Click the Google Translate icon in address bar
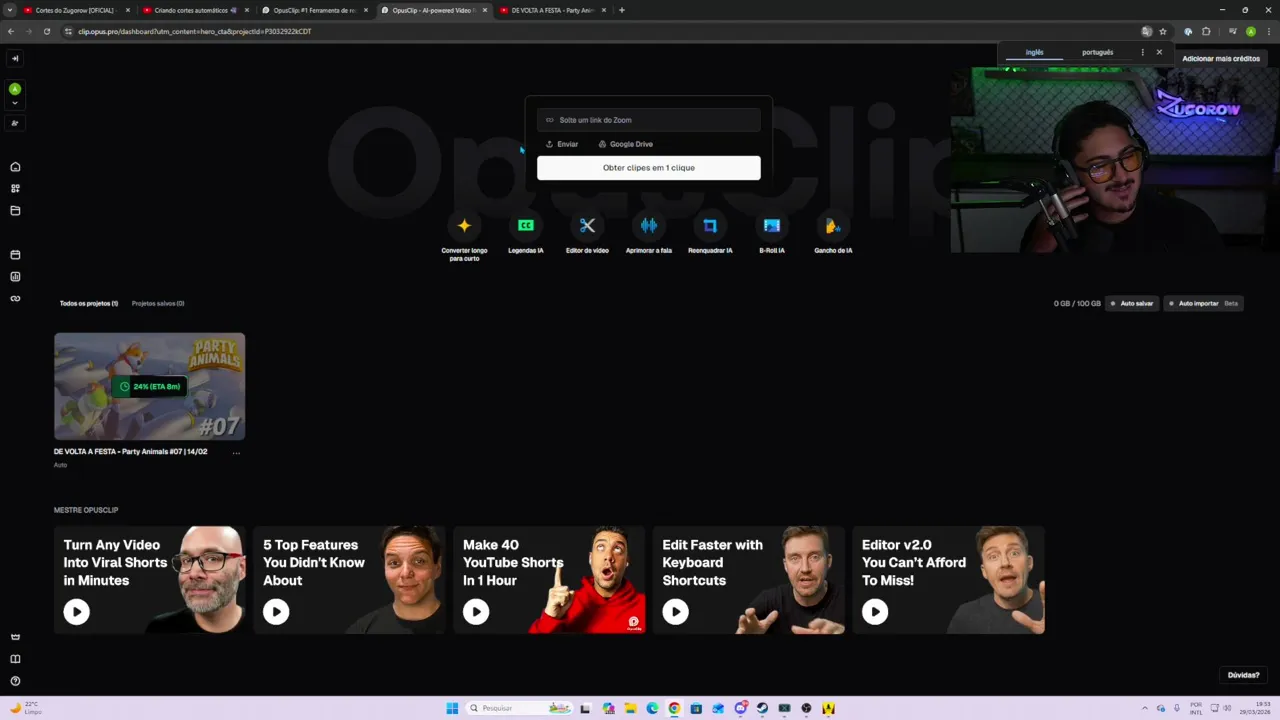 pyautogui.click(x=1146, y=31)
